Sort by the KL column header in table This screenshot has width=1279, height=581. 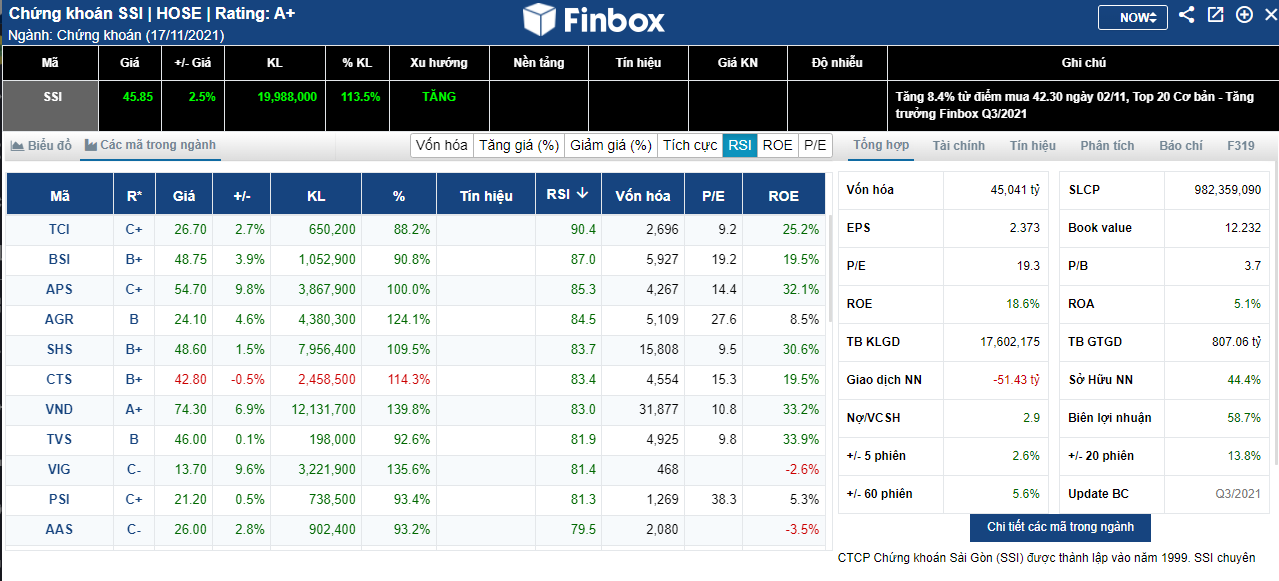click(316, 195)
